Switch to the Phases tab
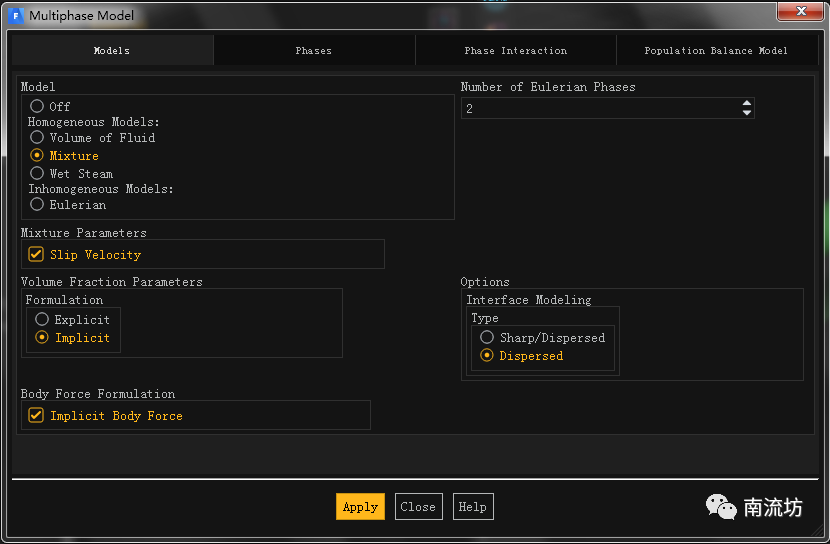Image resolution: width=830 pixels, height=544 pixels. (313, 50)
